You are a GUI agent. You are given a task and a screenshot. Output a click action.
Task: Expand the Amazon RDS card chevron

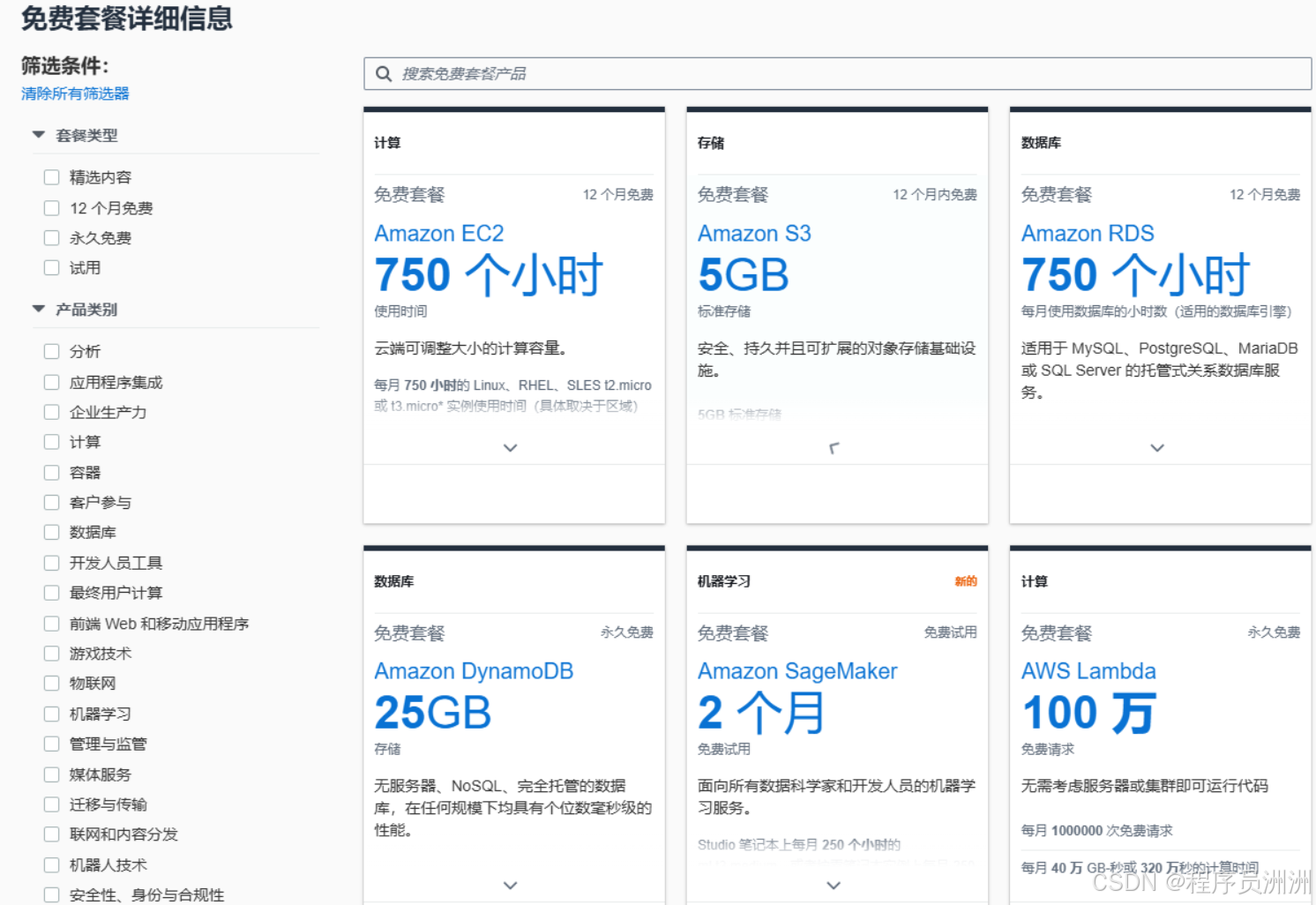pos(1157,448)
